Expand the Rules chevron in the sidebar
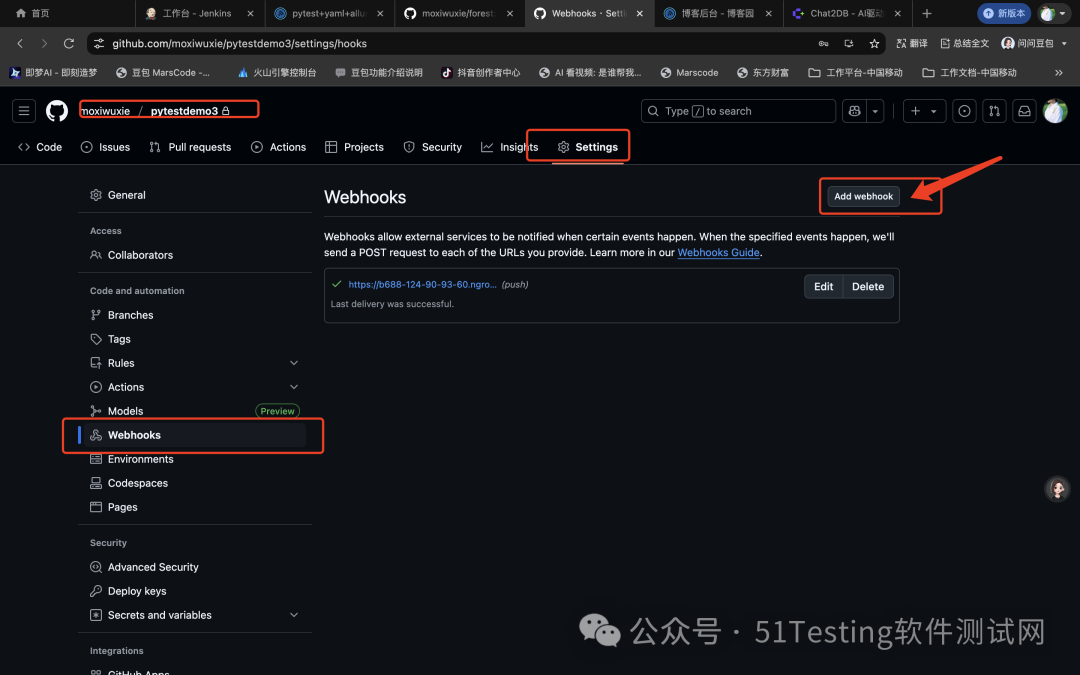The height and width of the screenshot is (675, 1080). click(294, 363)
